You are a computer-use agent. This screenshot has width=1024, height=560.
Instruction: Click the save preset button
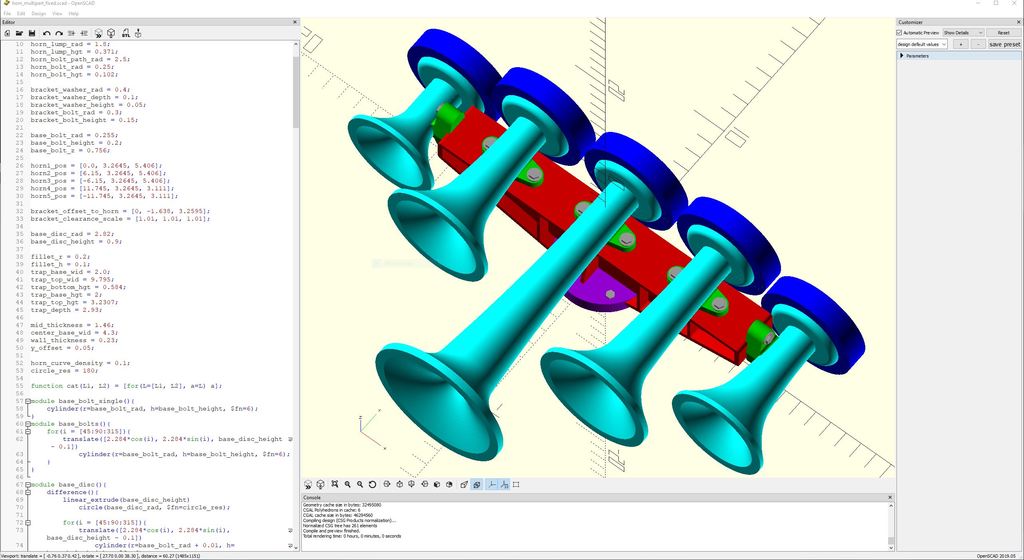(x=1004, y=44)
